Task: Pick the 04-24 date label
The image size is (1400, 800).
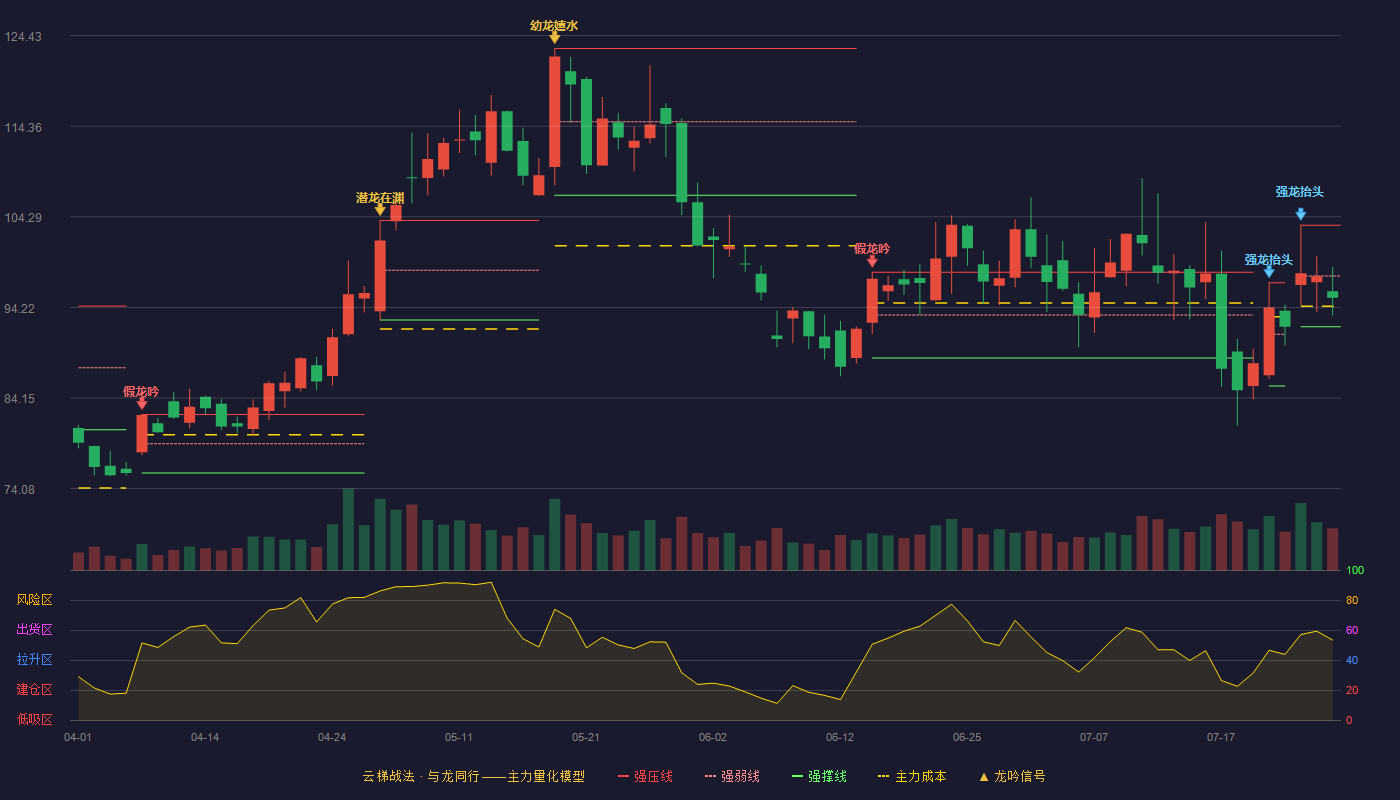Action: [x=332, y=737]
